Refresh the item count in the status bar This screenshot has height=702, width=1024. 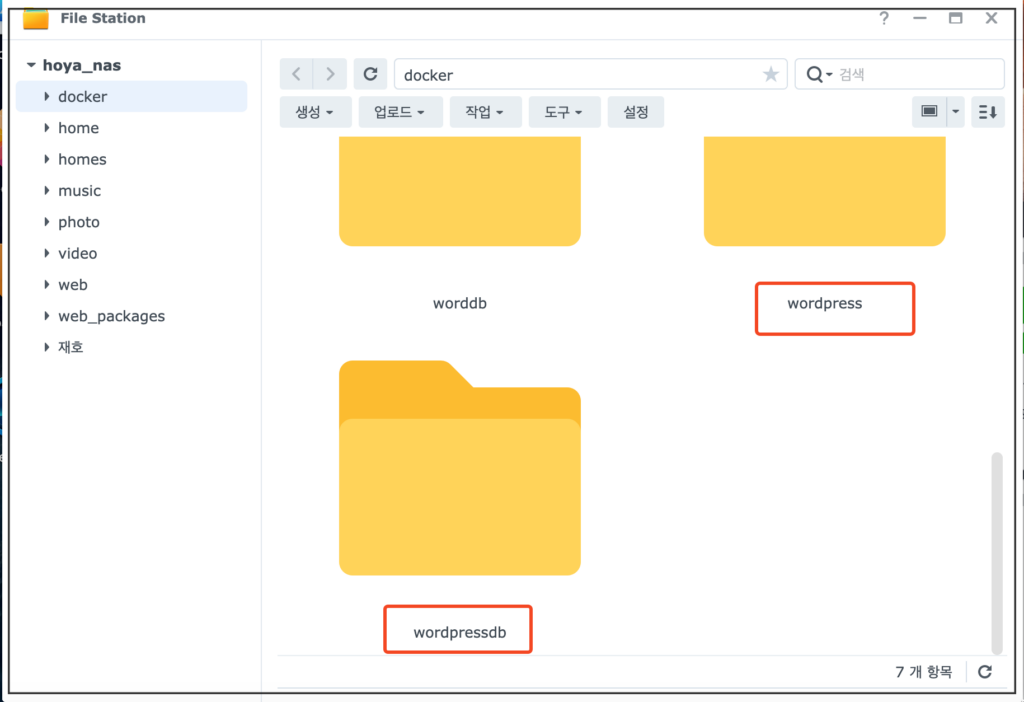(x=985, y=671)
